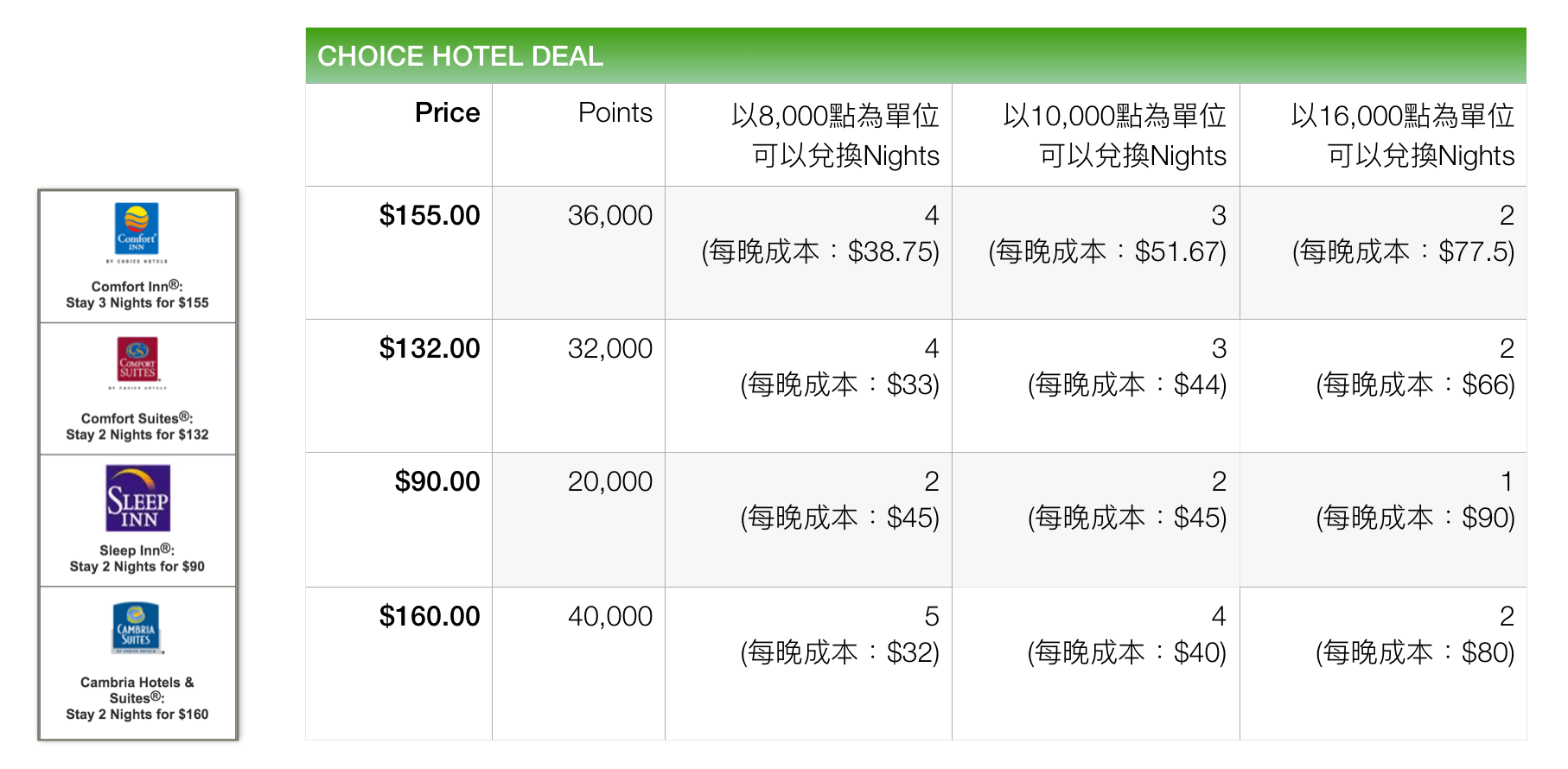Open Comfort Suites Stay 2 Nights for $132 link
Viewport: 1568px width, 769px height.
click(137, 427)
